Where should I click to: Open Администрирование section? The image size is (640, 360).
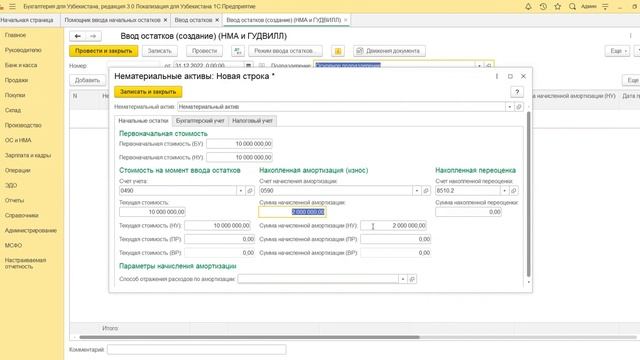pyautogui.click(x=31, y=231)
